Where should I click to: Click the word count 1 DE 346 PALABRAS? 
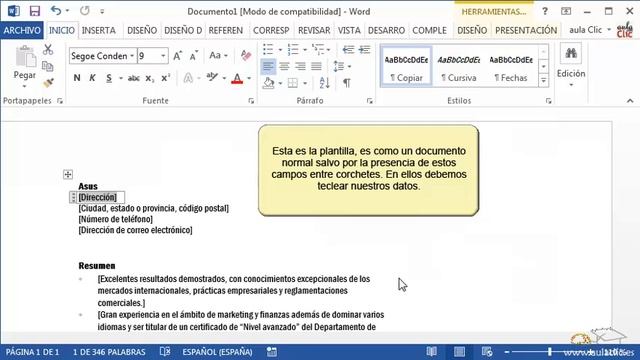click(x=109, y=352)
